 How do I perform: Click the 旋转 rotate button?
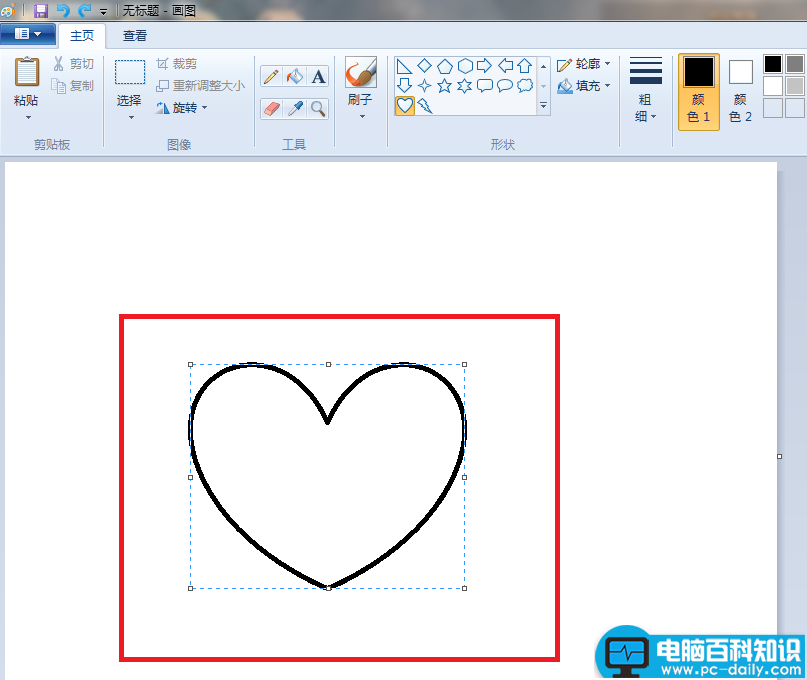click(182, 107)
